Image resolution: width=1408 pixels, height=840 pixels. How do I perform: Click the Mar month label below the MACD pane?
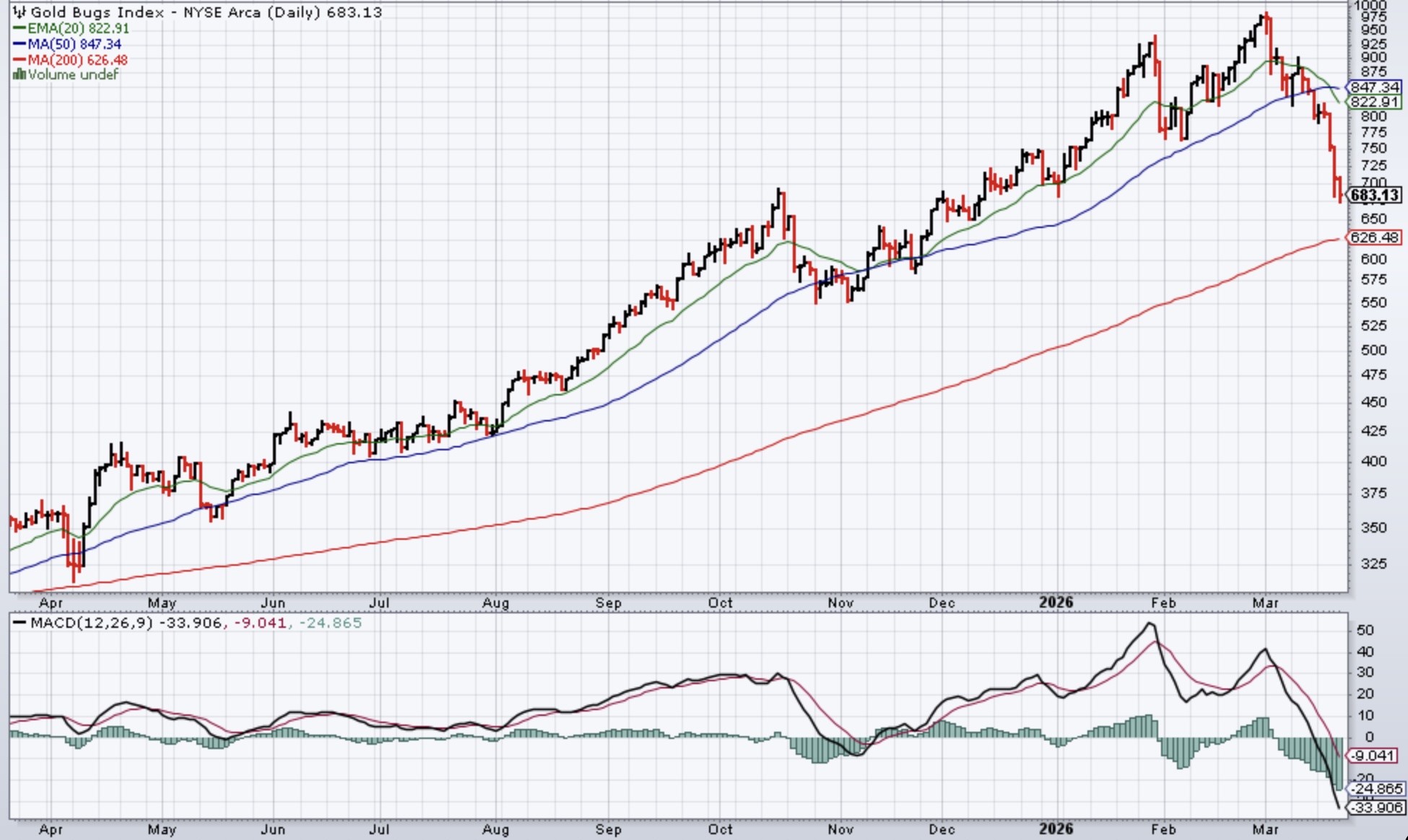[1265, 829]
